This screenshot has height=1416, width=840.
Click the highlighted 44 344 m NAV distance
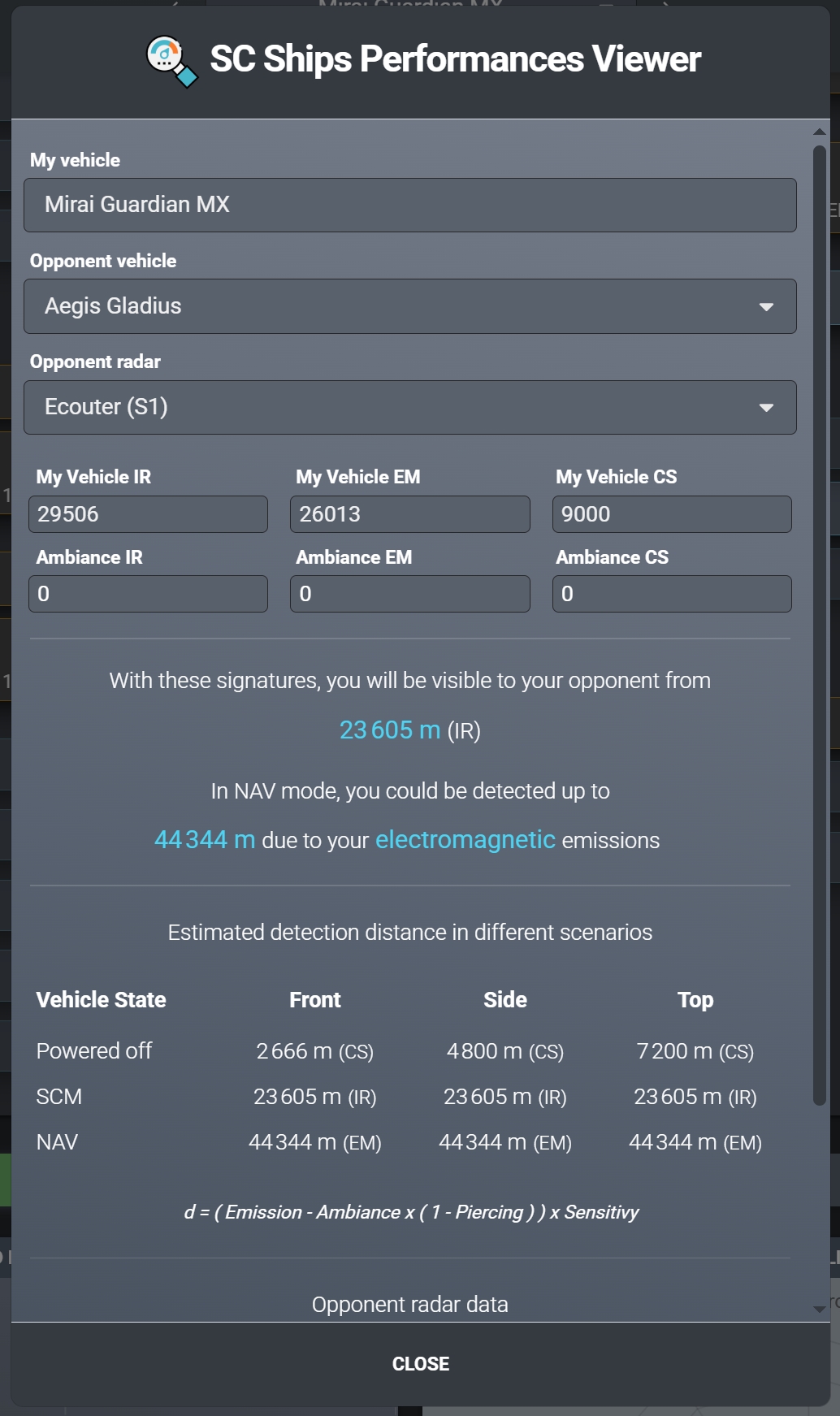click(x=205, y=839)
